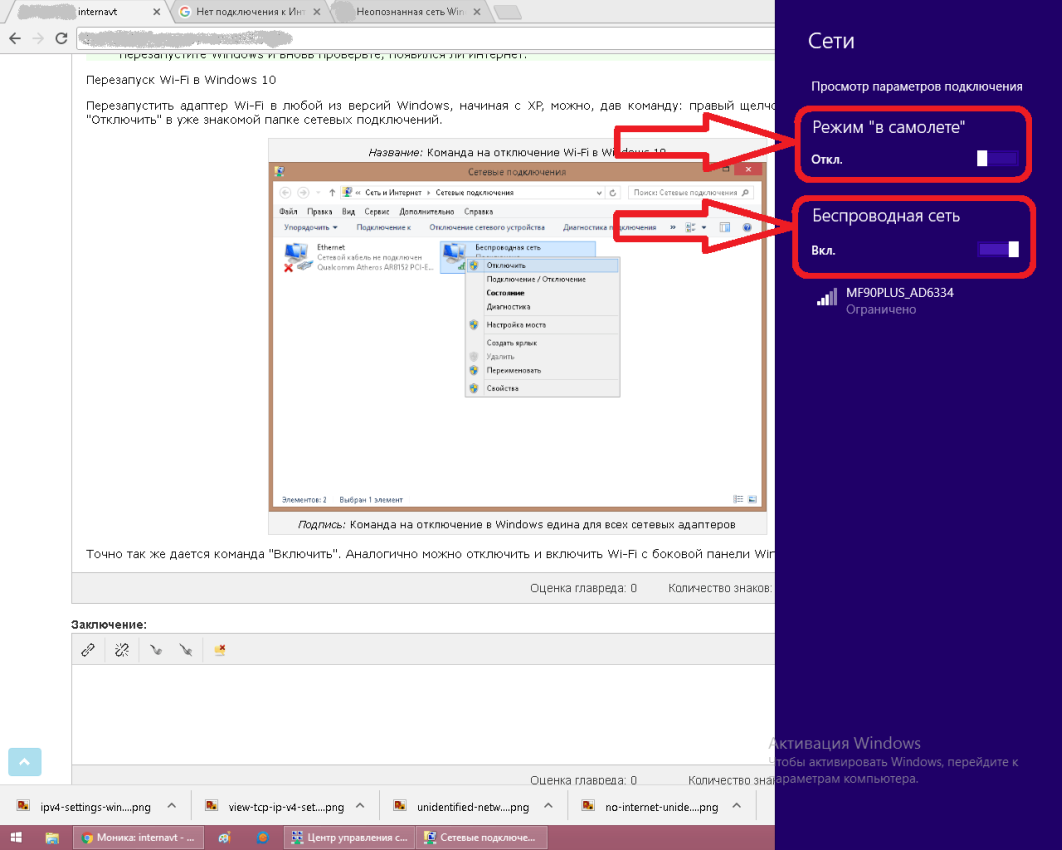The image size is (1062, 850).
Task: Reload the page with the refresh icon
Action: (61, 39)
